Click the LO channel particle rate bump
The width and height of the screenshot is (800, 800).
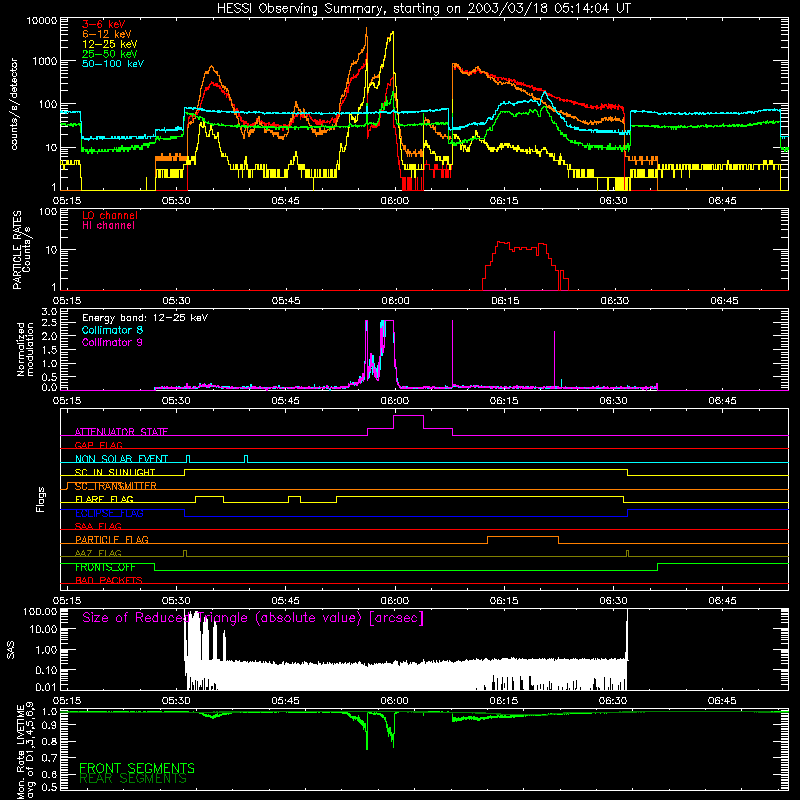point(526,265)
